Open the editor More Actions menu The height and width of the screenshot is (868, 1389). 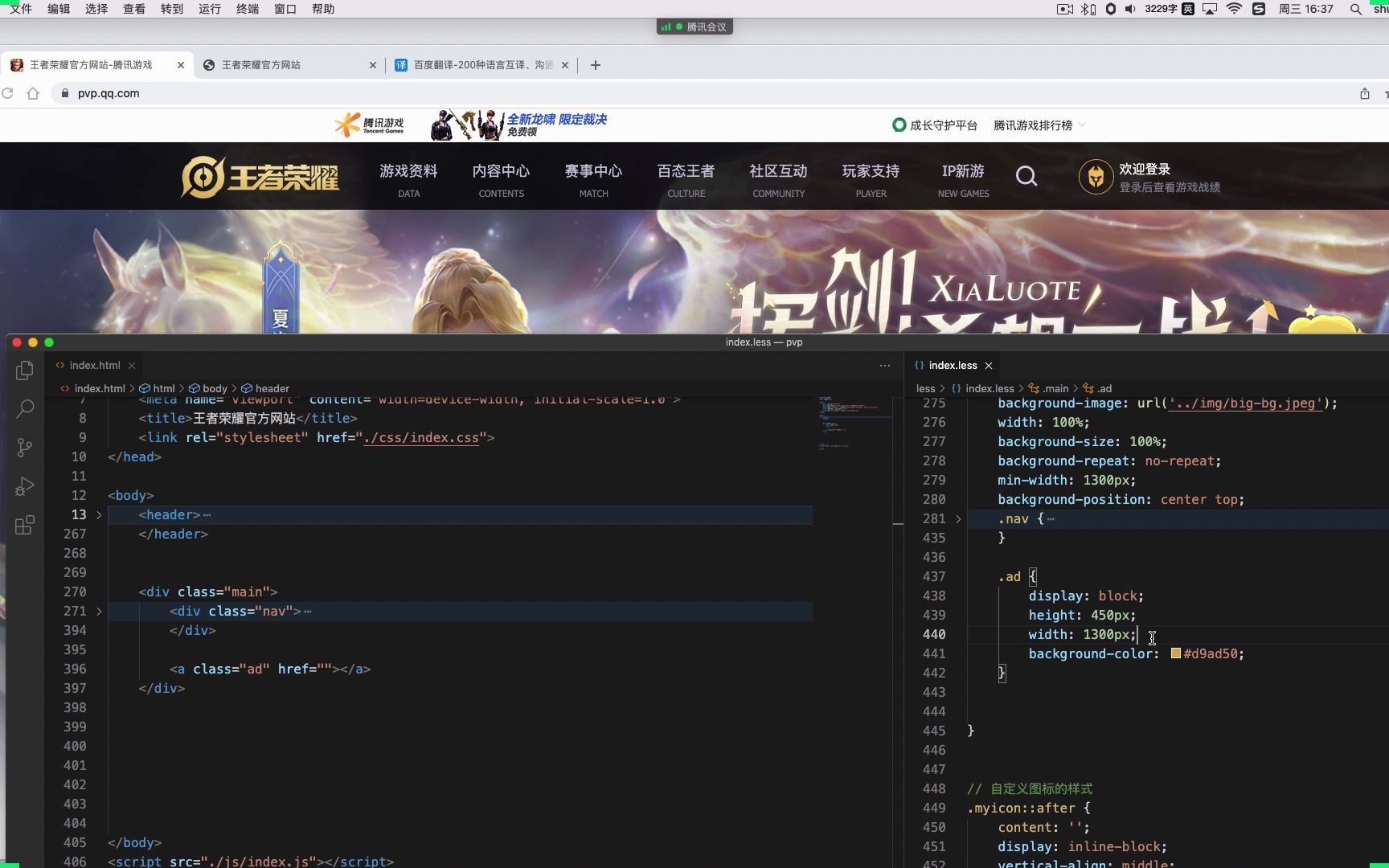coord(885,366)
